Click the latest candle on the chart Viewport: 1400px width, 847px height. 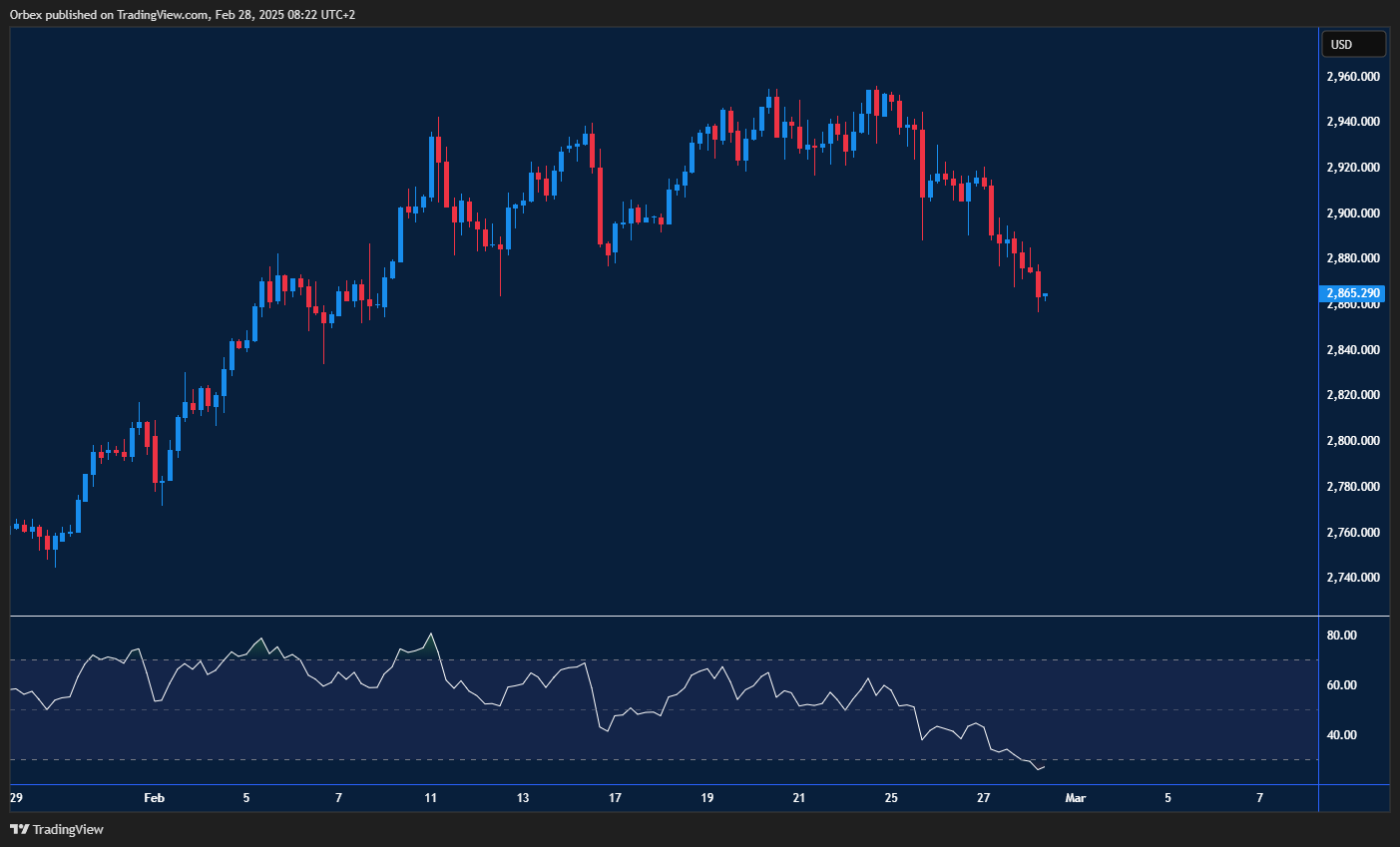tap(1045, 295)
